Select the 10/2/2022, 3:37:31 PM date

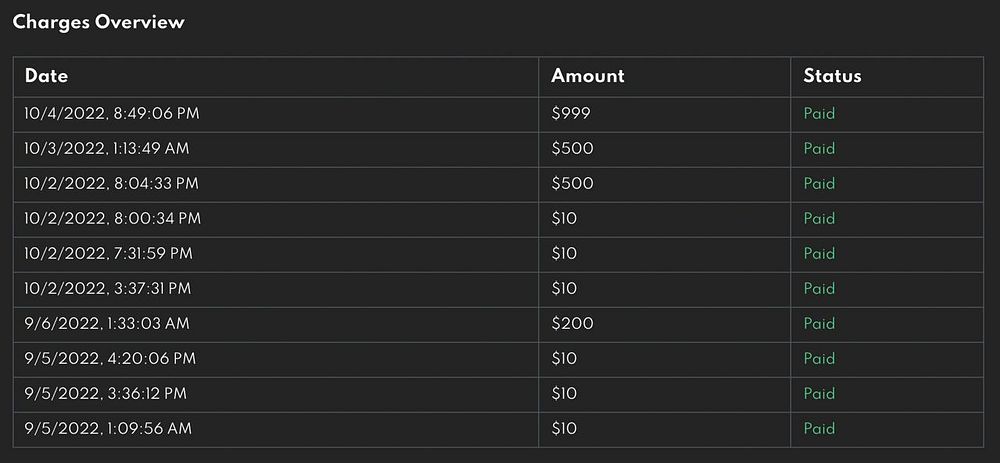click(108, 289)
